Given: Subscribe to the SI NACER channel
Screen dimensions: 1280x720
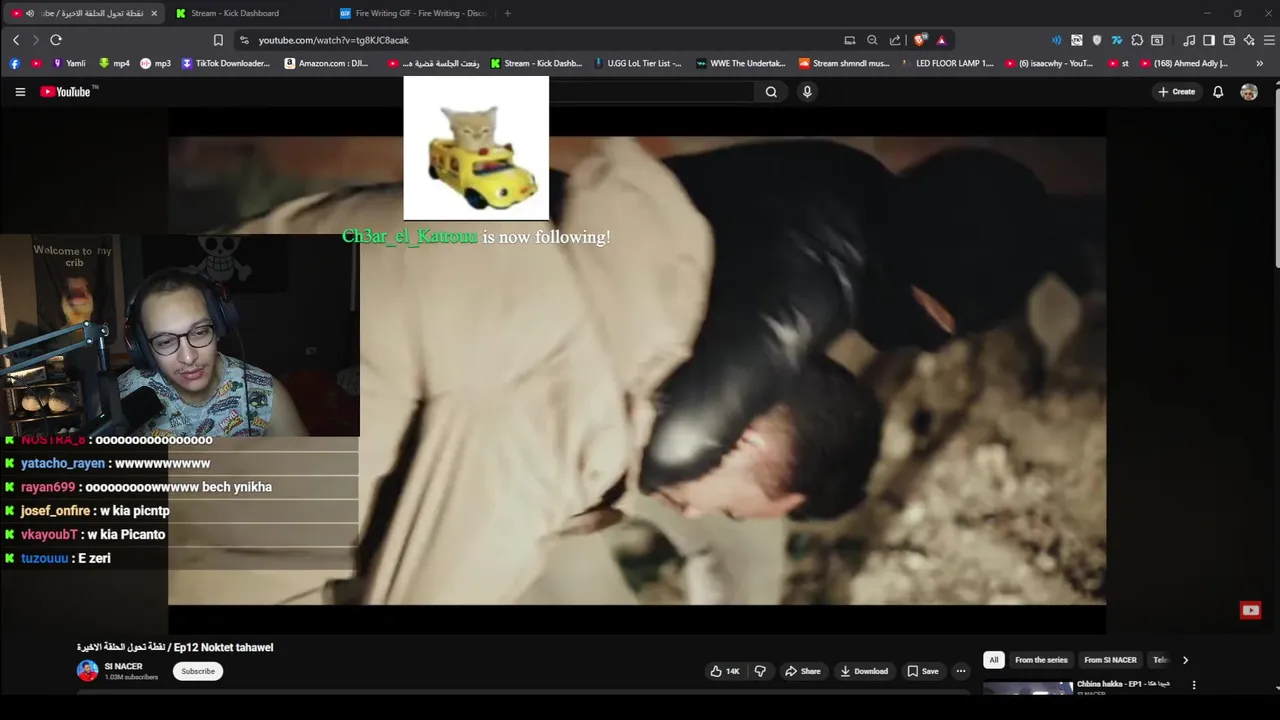Looking at the screenshot, I should click(x=198, y=671).
